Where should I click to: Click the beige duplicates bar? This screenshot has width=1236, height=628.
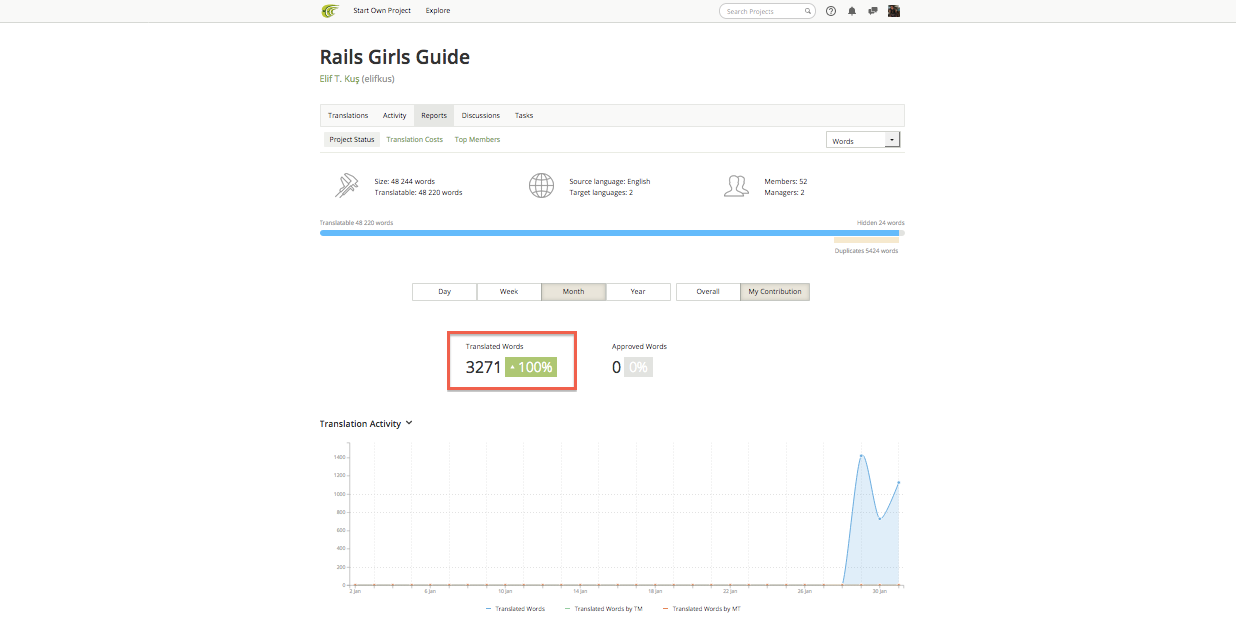pyautogui.click(x=866, y=240)
